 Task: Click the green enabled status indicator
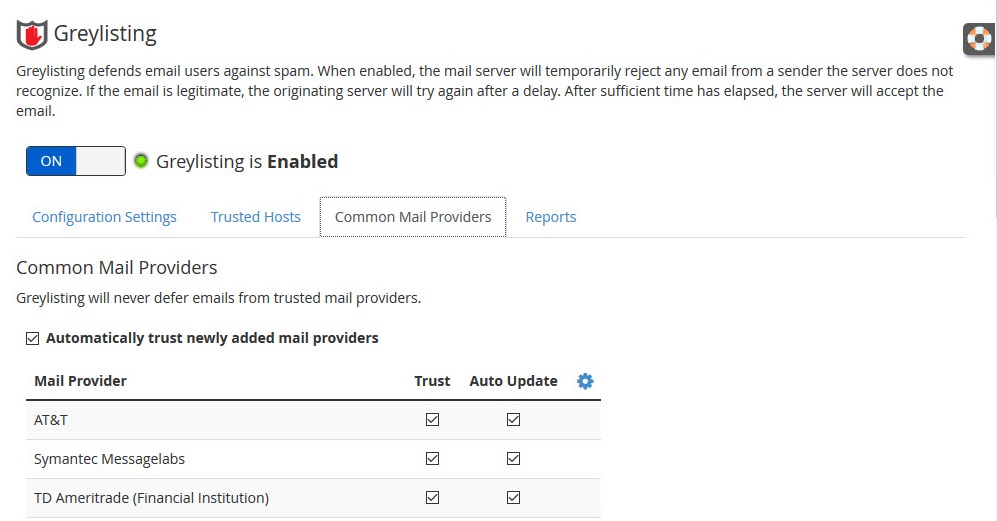point(141,161)
